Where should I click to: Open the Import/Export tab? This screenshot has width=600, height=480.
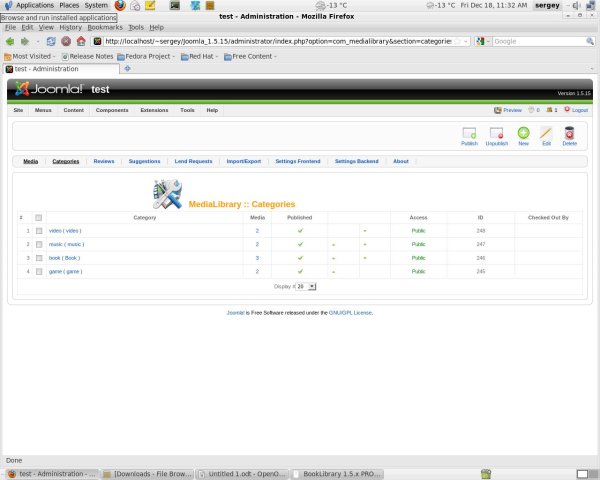click(x=244, y=161)
